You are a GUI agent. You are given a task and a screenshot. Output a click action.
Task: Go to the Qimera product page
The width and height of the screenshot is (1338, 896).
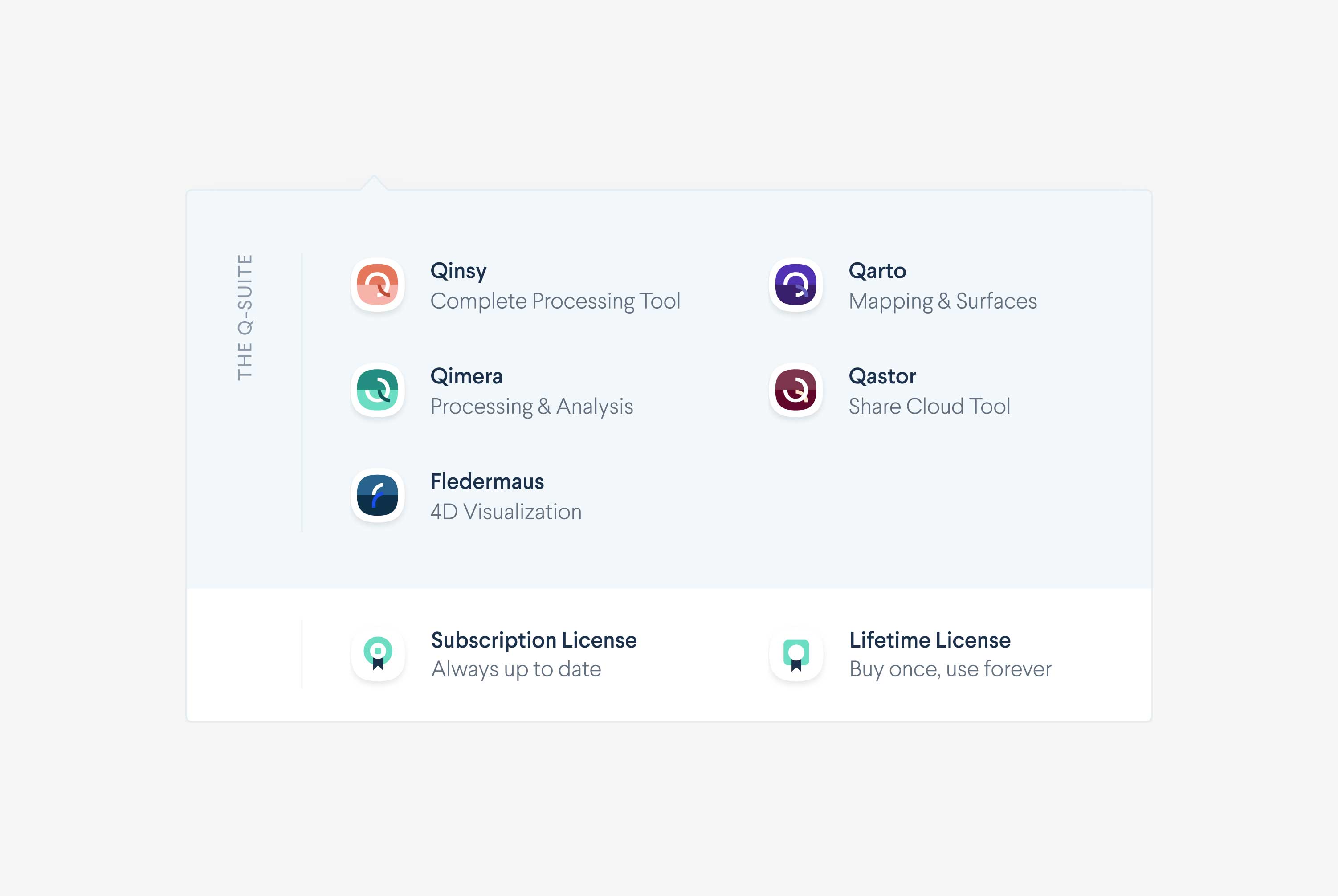click(x=466, y=376)
